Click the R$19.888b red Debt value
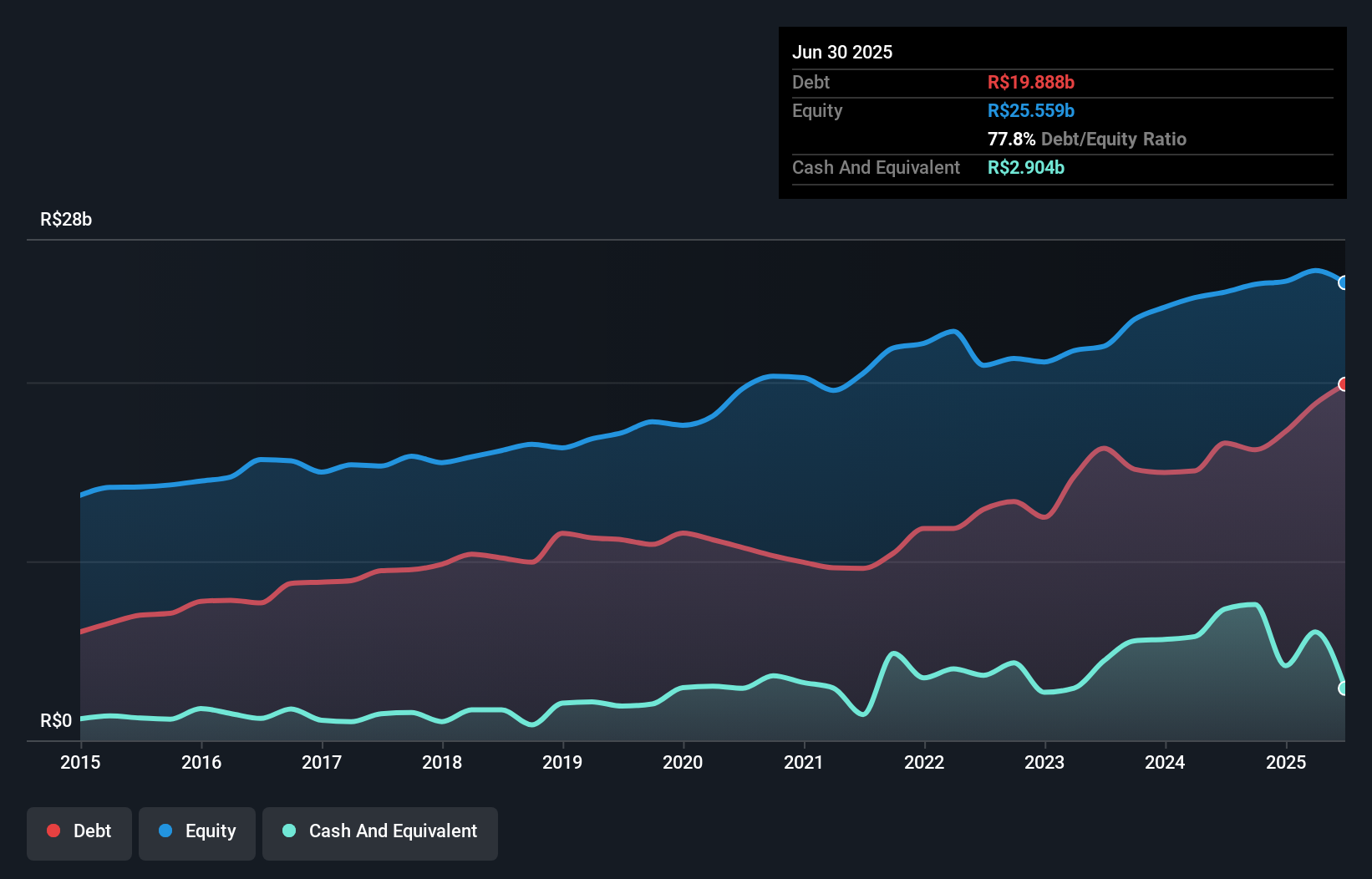 pyautogui.click(x=1029, y=82)
